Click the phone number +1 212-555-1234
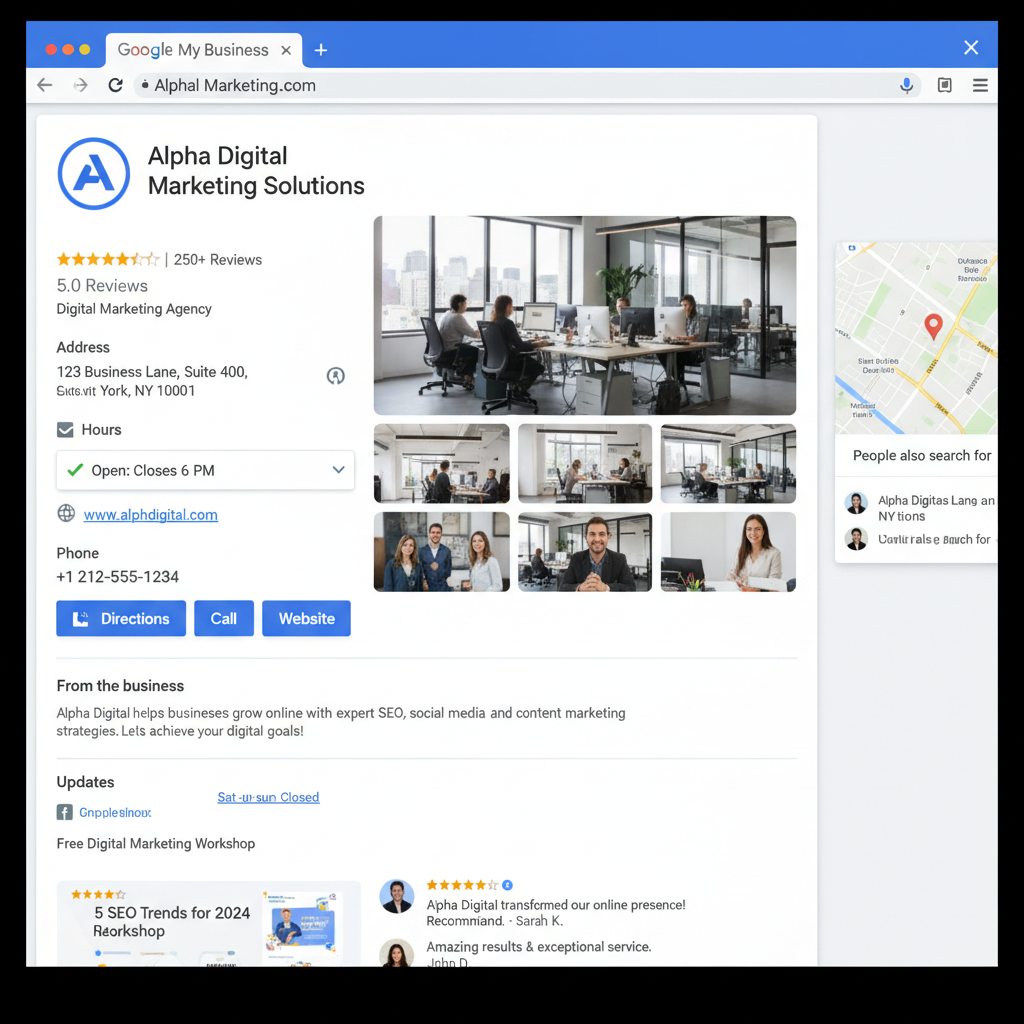The width and height of the screenshot is (1024, 1024). 118,577
